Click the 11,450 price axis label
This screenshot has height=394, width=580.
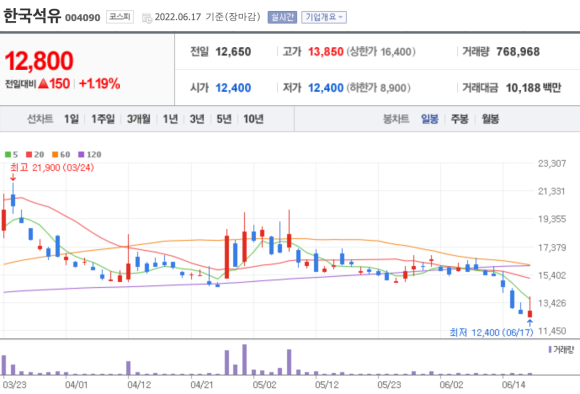tap(552, 331)
